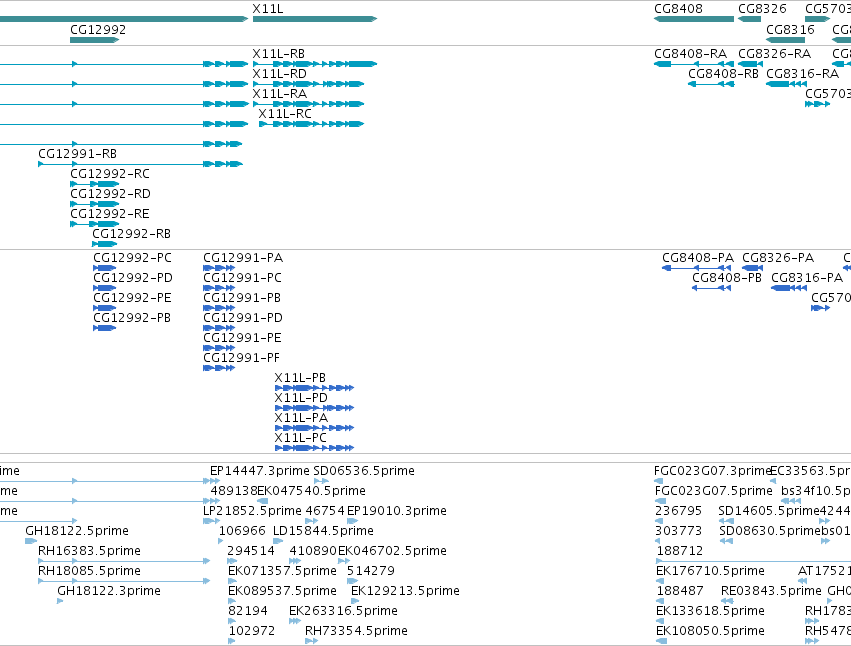
Task: Select the GH18122.3prime EST label
Action: pos(109,592)
